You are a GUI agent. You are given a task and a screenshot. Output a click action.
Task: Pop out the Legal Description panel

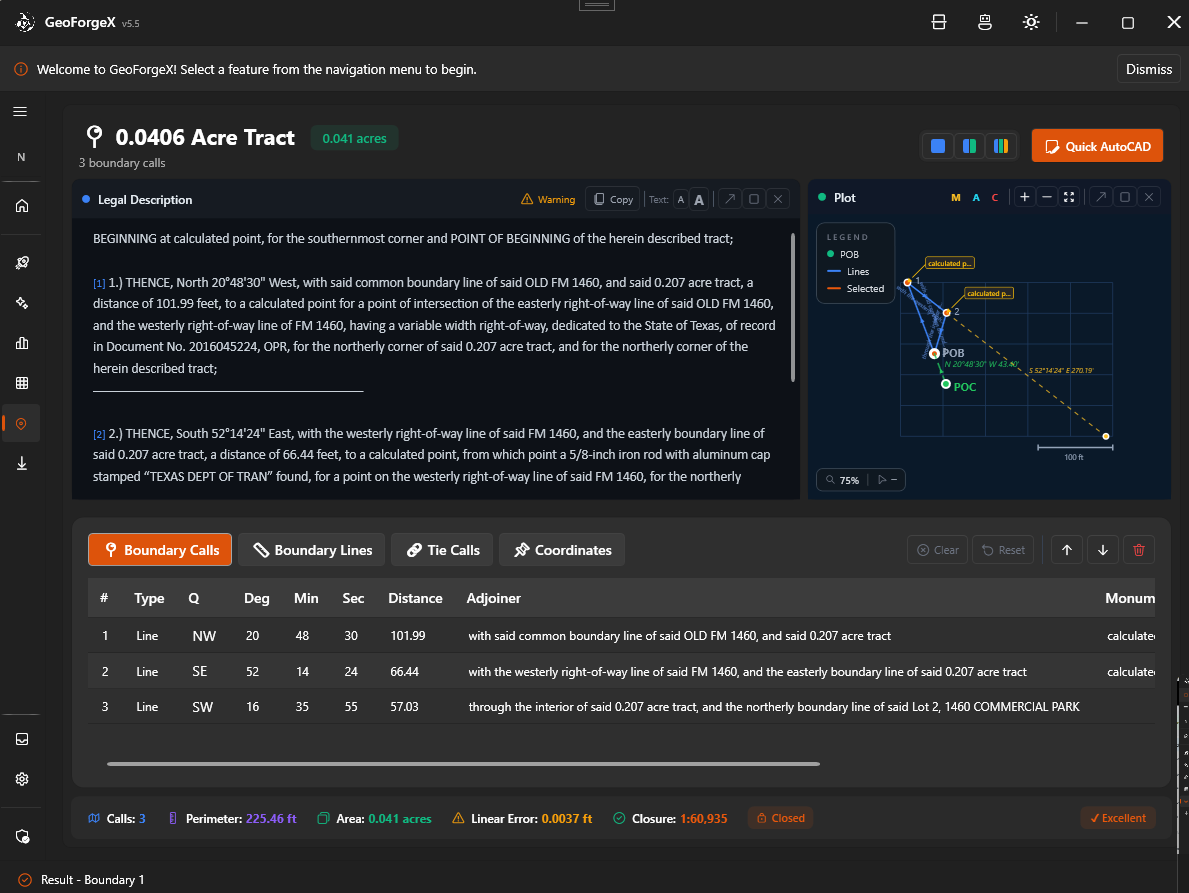click(729, 199)
